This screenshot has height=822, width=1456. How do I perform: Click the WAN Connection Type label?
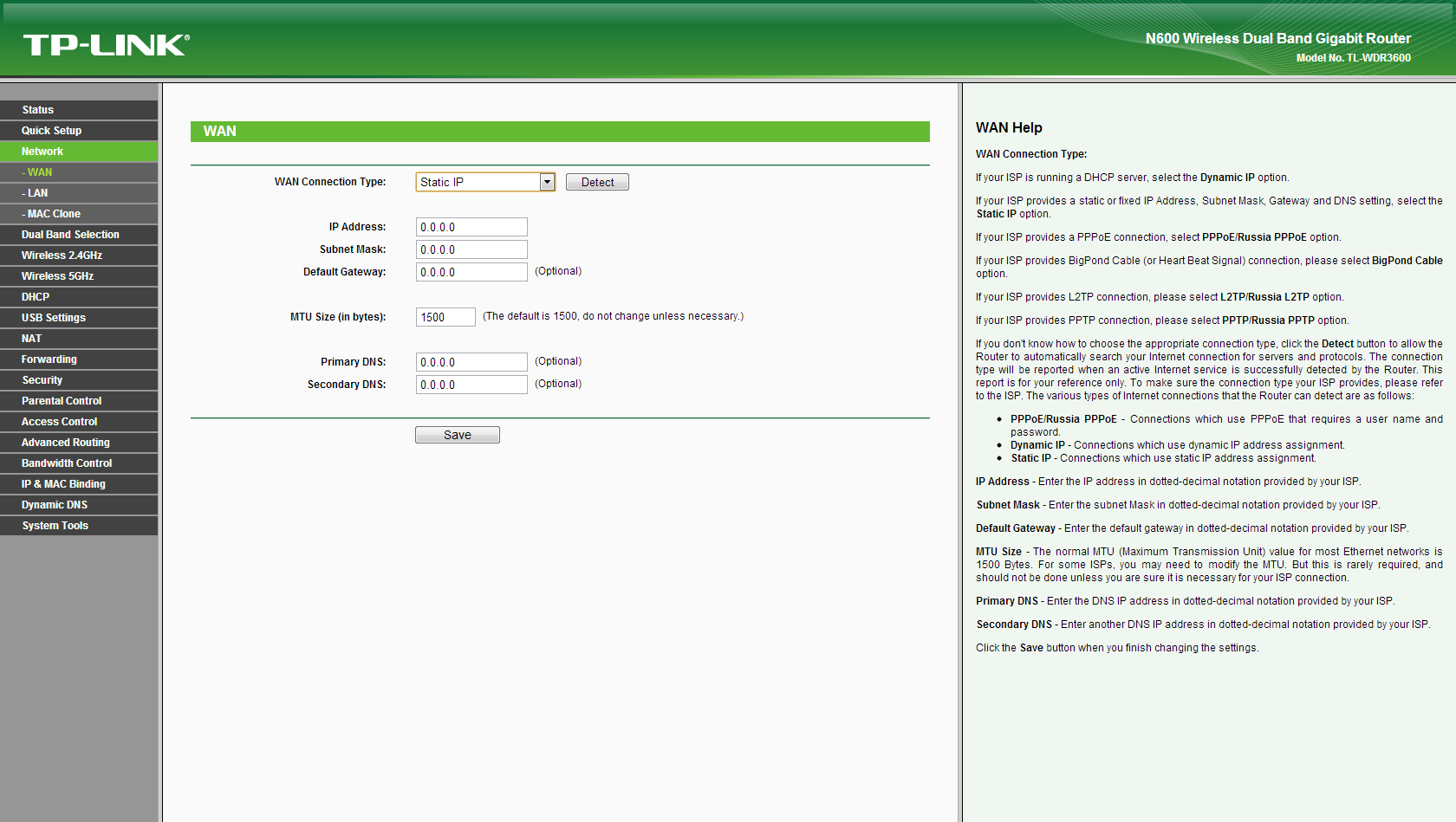(x=330, y=182)
